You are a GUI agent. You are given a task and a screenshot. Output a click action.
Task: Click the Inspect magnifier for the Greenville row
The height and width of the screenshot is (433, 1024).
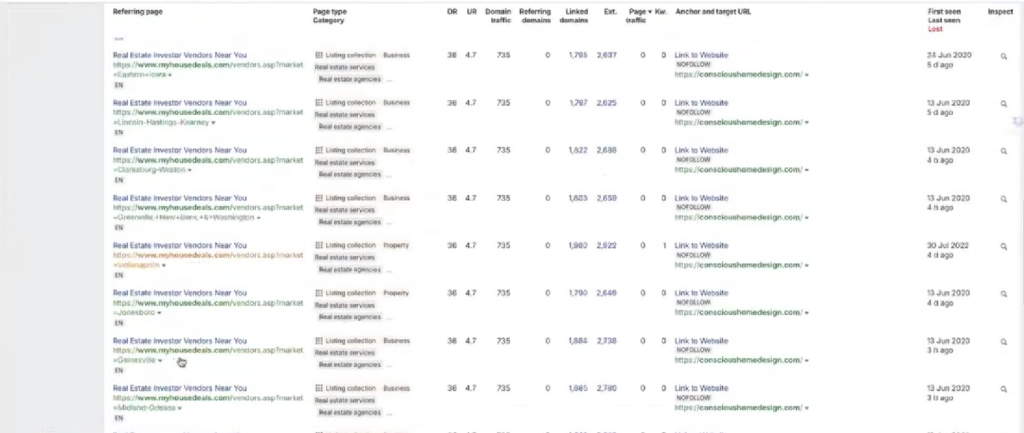coord(1004,200)
